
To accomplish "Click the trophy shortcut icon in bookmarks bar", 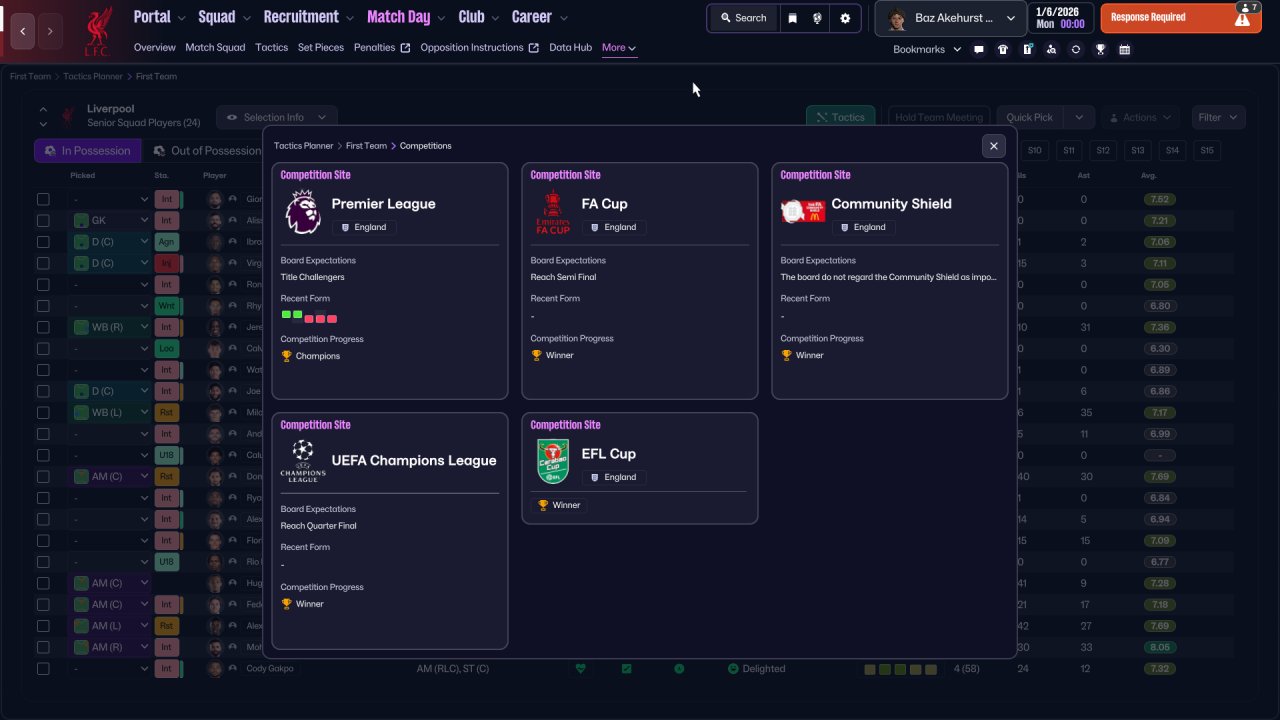I will (x=1100, y=49).
